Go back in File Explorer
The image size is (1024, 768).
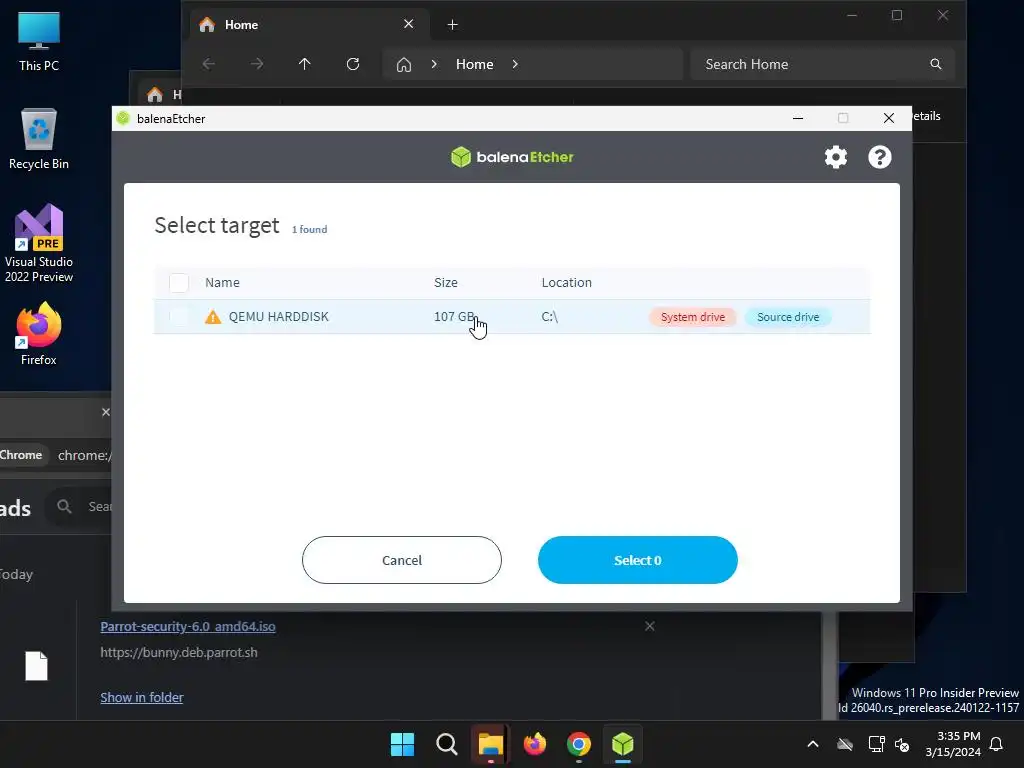tap(208, 64)
